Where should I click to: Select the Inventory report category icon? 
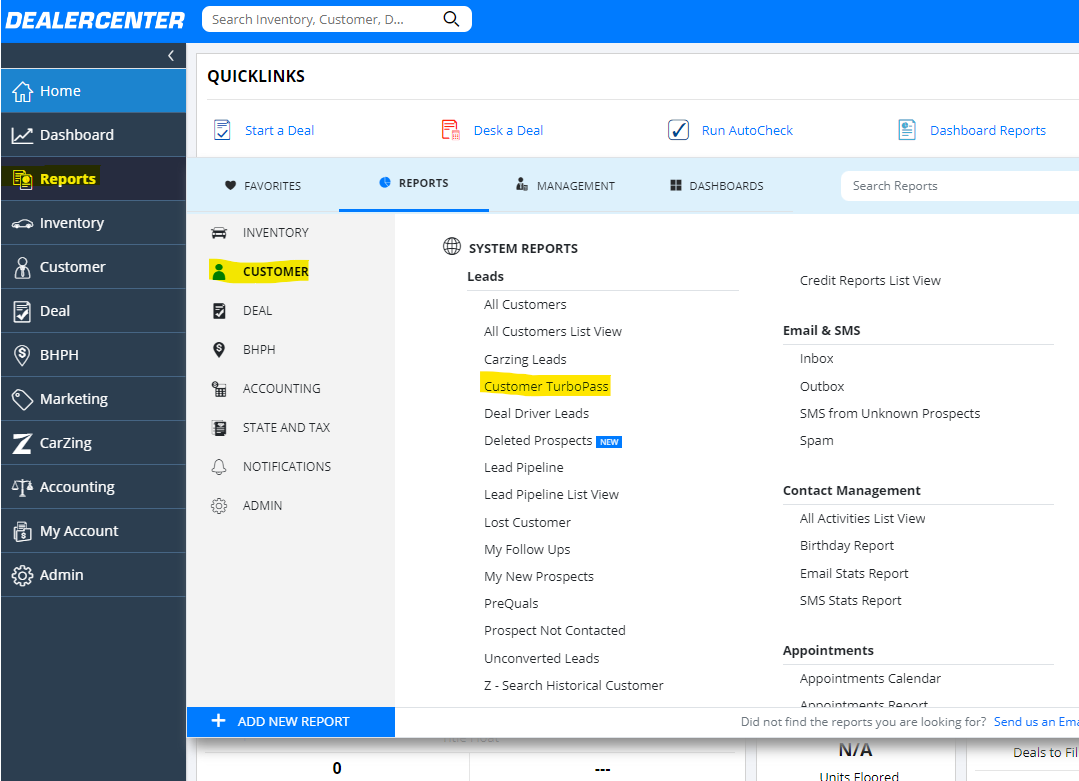(x=219, y=232)
